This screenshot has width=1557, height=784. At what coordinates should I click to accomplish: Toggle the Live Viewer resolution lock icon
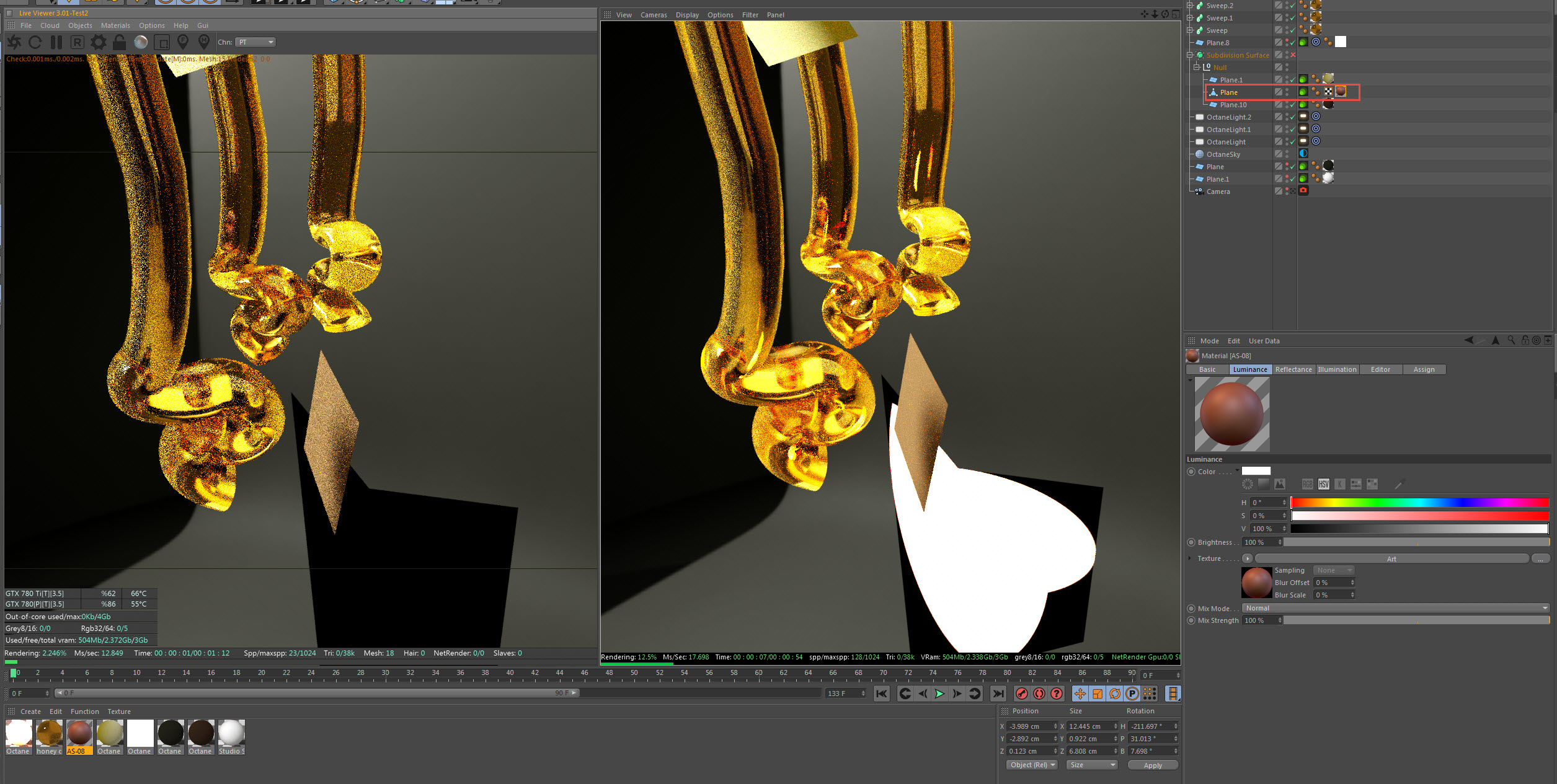click(x=119, y=42)
